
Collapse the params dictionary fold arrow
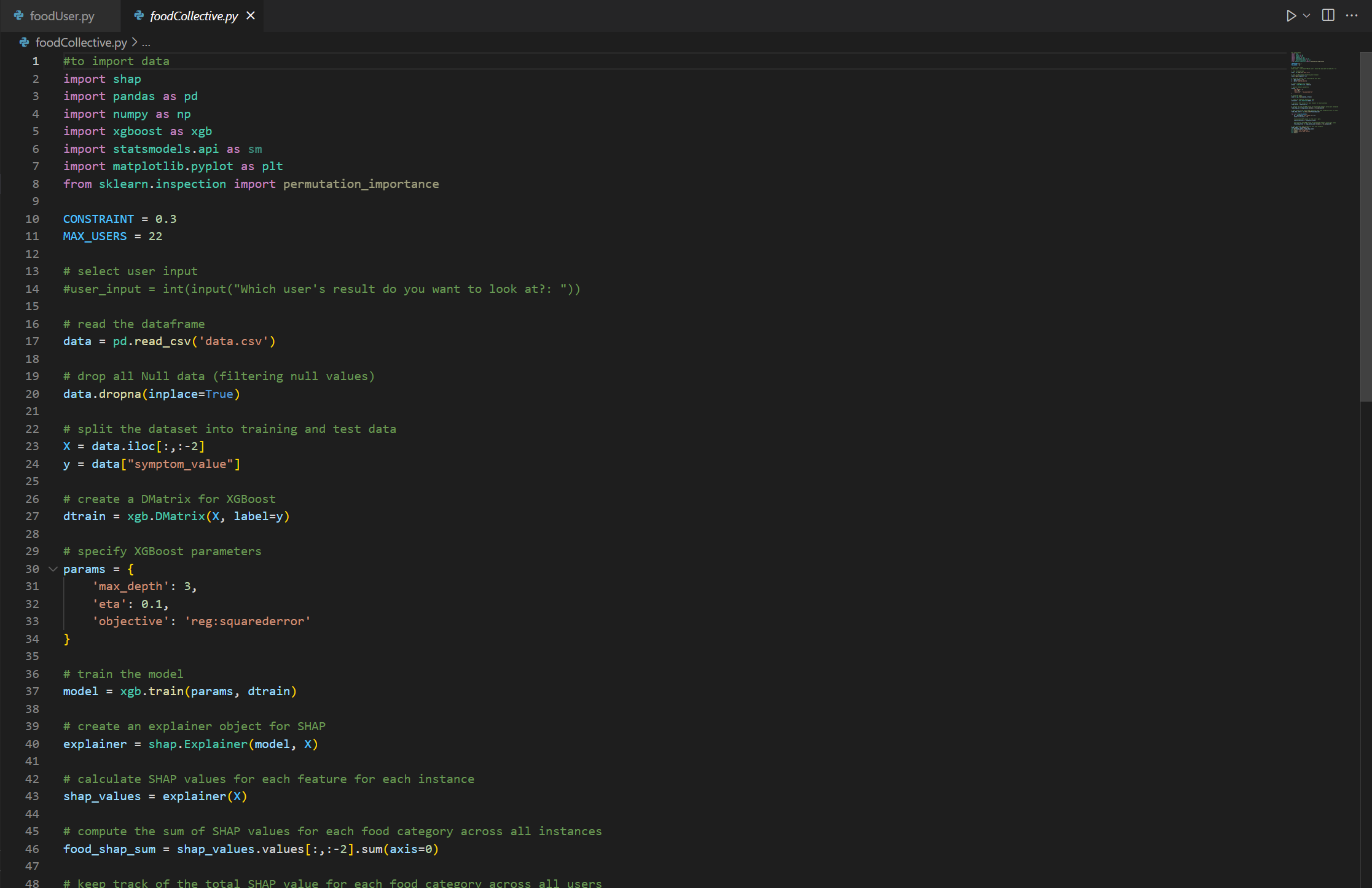point(53,569)
